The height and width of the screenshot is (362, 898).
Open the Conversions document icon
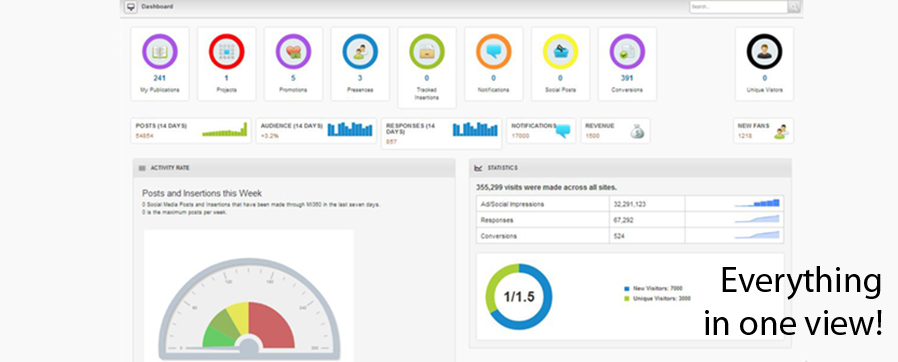pyautogui.click(x=627, y=52)
